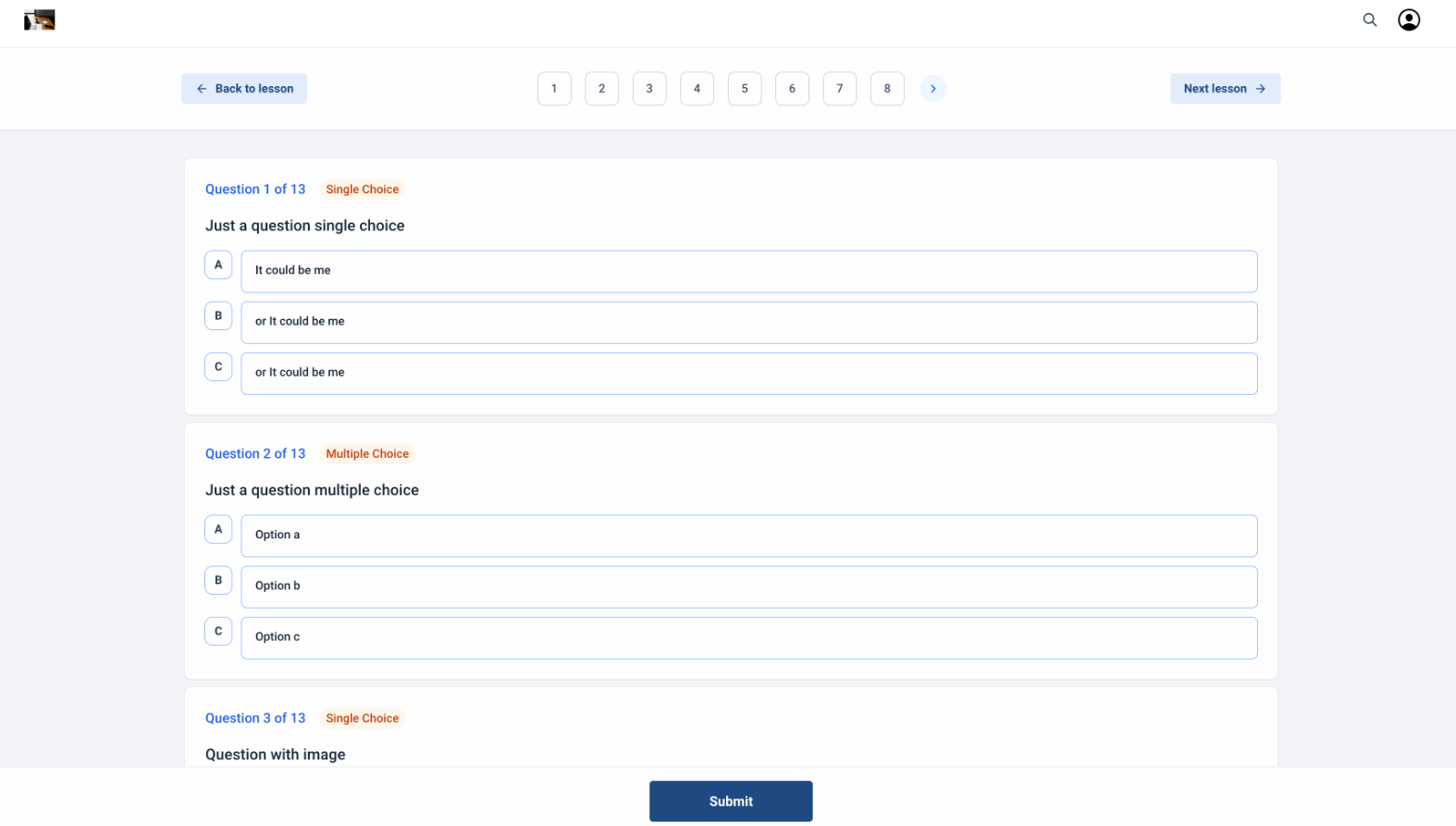Click the Question 3 of 13 heading
This screenshot has width=1456, height=826.
pos(255,718)
